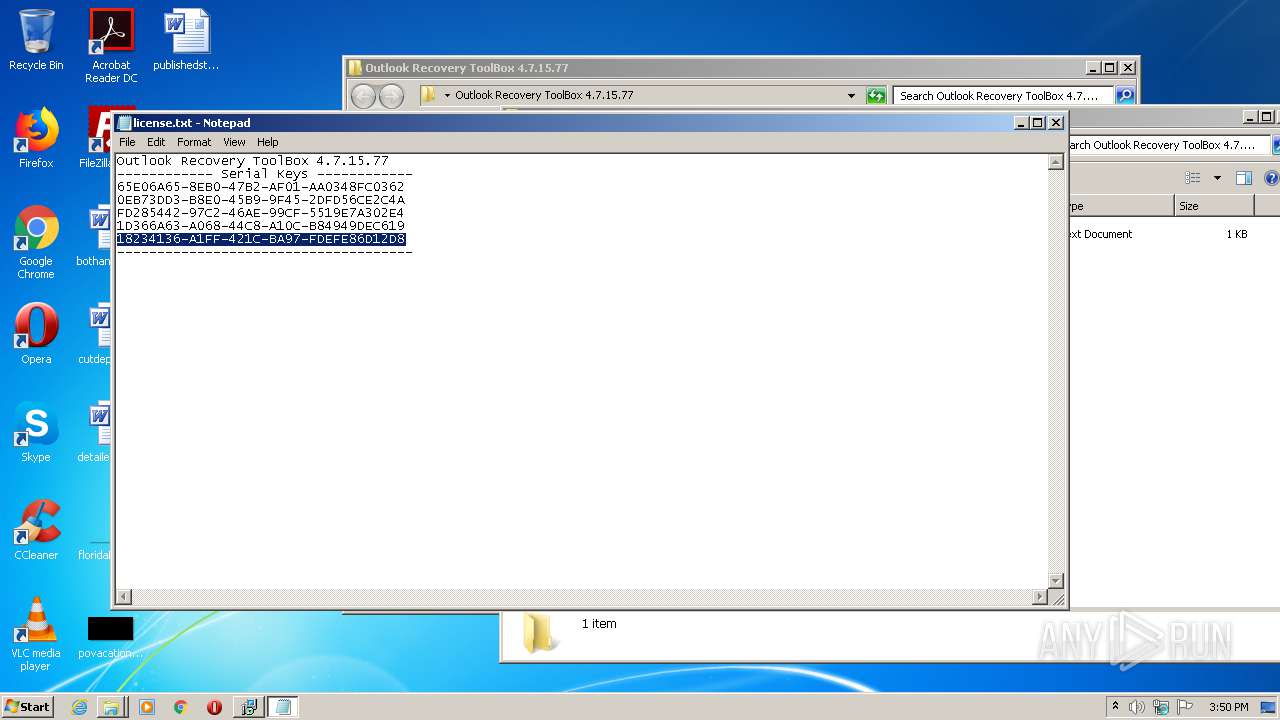The image size is (1280, 720).
Task: Click the Start button
Action: click(27, 706)
